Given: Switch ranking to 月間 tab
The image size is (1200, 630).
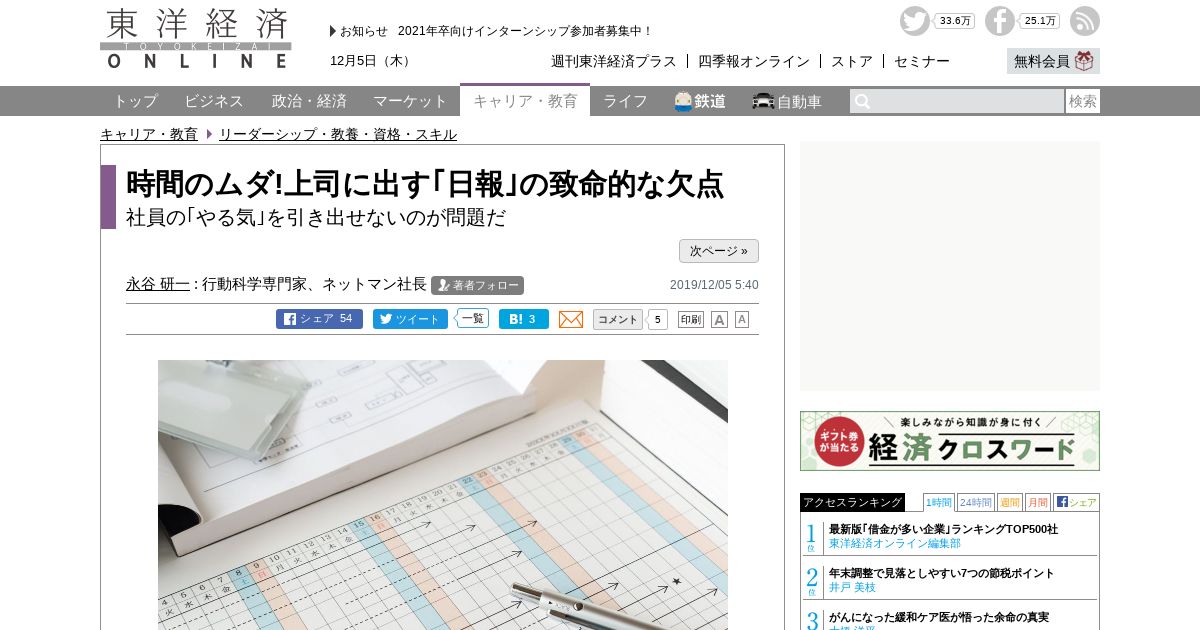Looking at the screenshot, I should [x=1038, y=502].
